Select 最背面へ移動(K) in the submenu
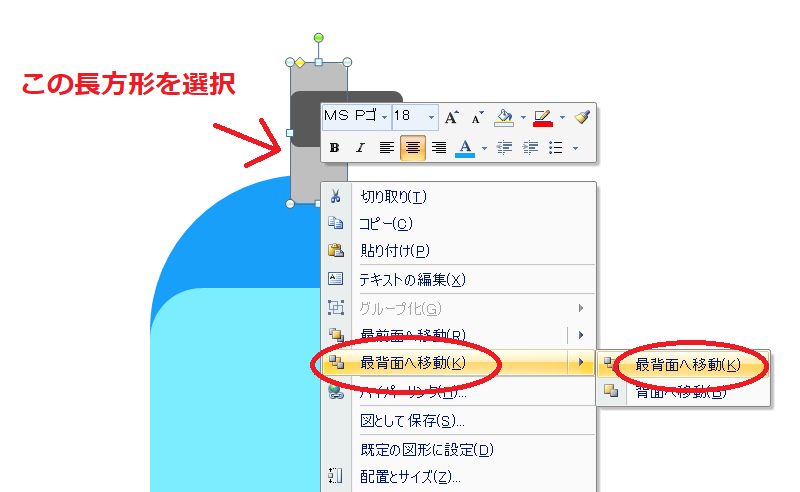The image size is (800, 492). 683,364
